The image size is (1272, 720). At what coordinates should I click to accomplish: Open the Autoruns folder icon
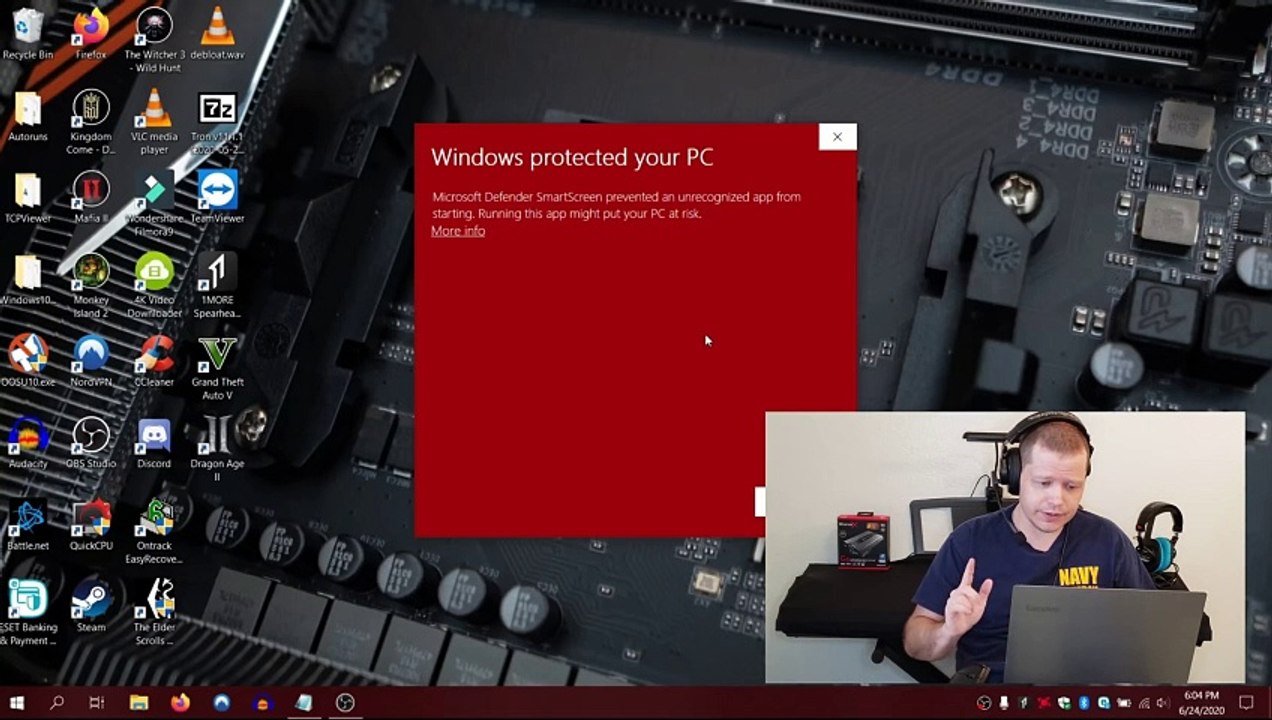tap(28, 116)
